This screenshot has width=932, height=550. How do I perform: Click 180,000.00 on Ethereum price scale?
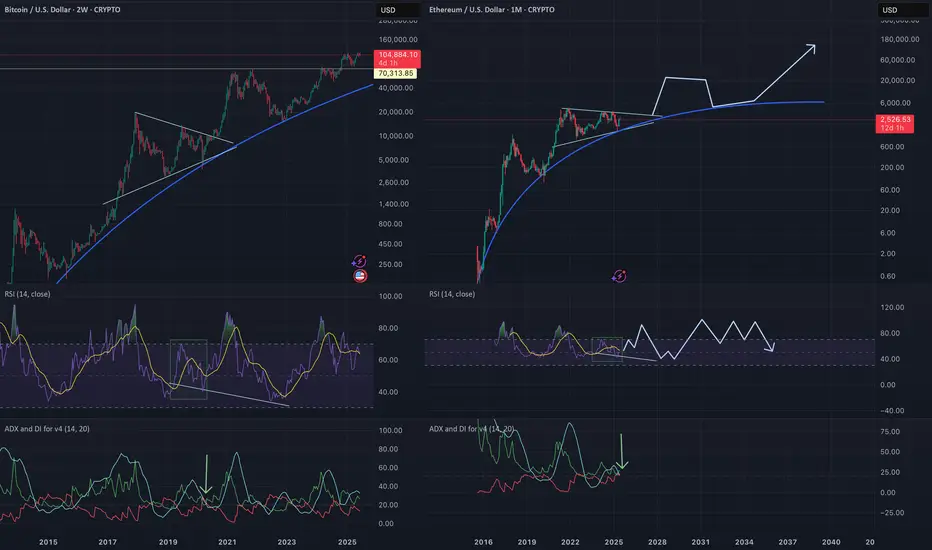click(900, 40)
